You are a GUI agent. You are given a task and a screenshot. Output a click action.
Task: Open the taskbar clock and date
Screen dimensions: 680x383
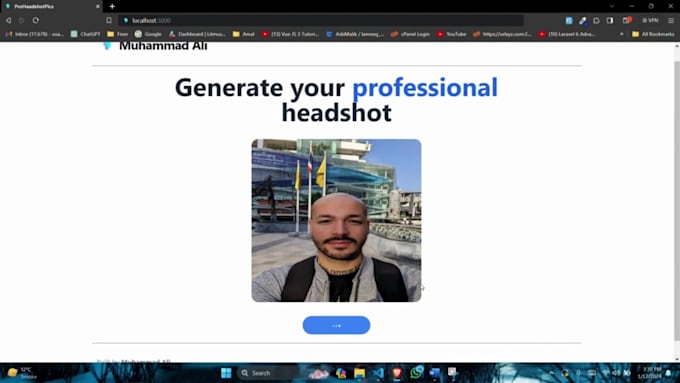tap(649, 373)
